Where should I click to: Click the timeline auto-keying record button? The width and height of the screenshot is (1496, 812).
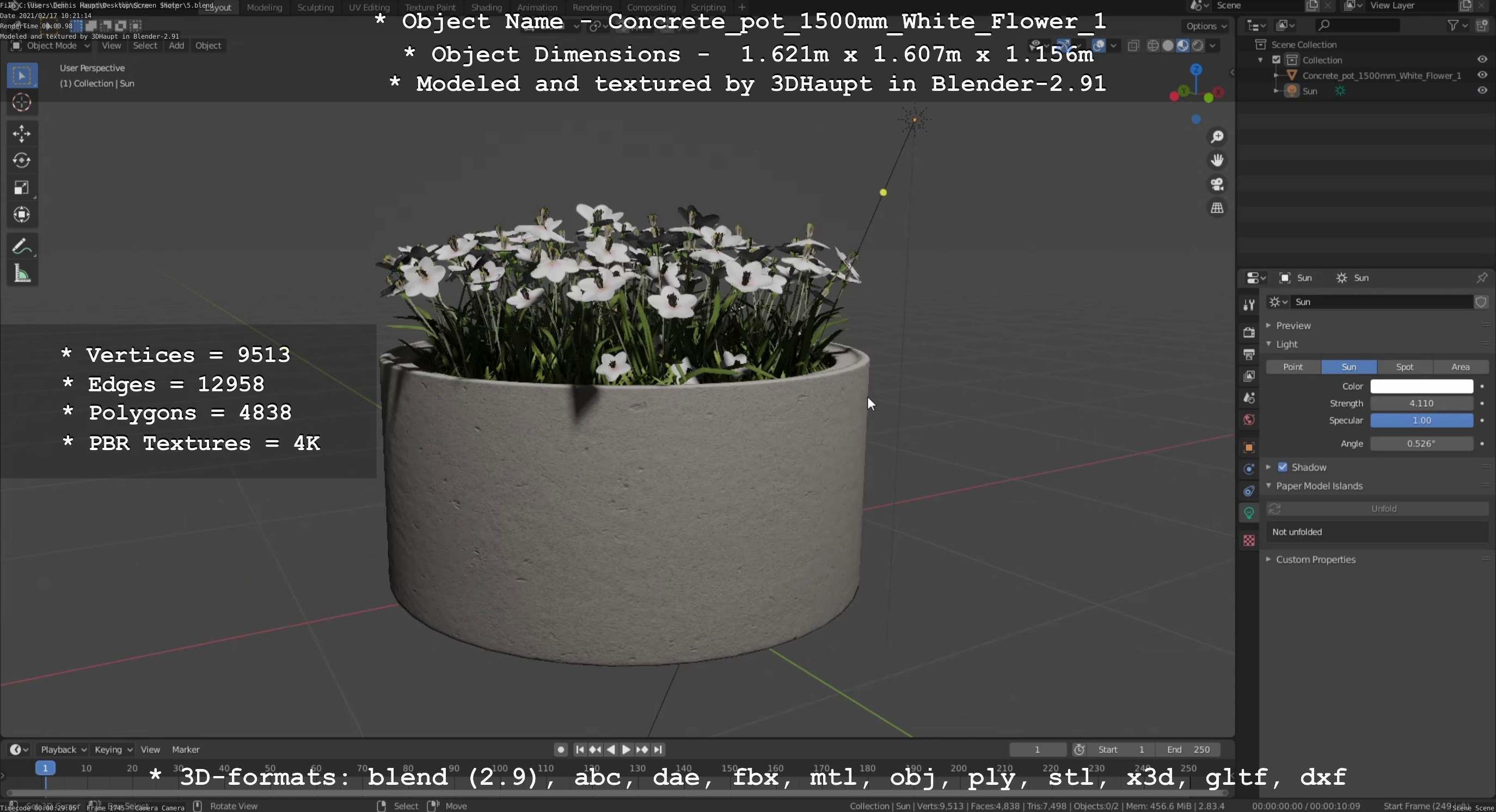click(560, 749)
